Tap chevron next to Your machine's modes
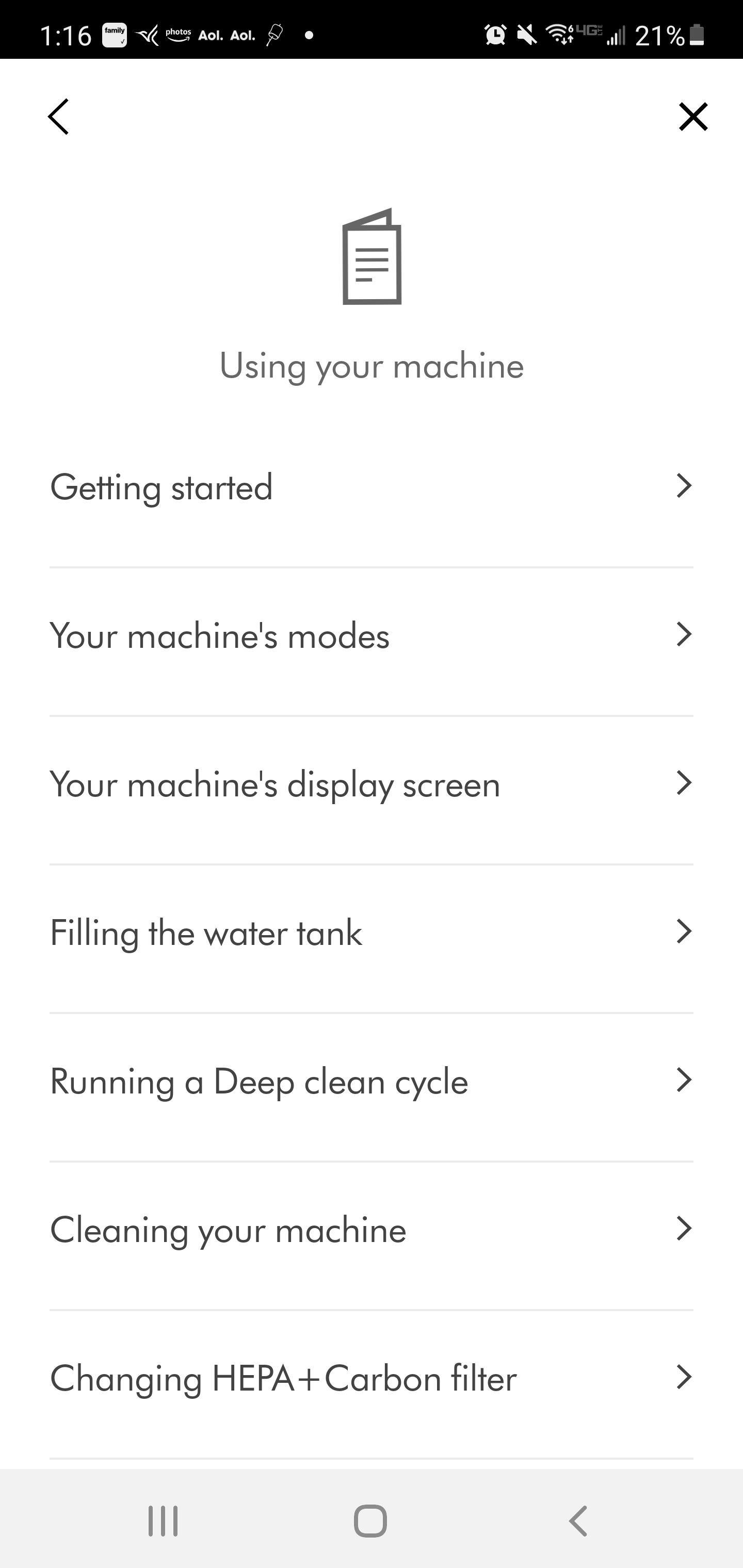Image resolution: width=743 pixels, height=1568 pixels. point(684,634)
